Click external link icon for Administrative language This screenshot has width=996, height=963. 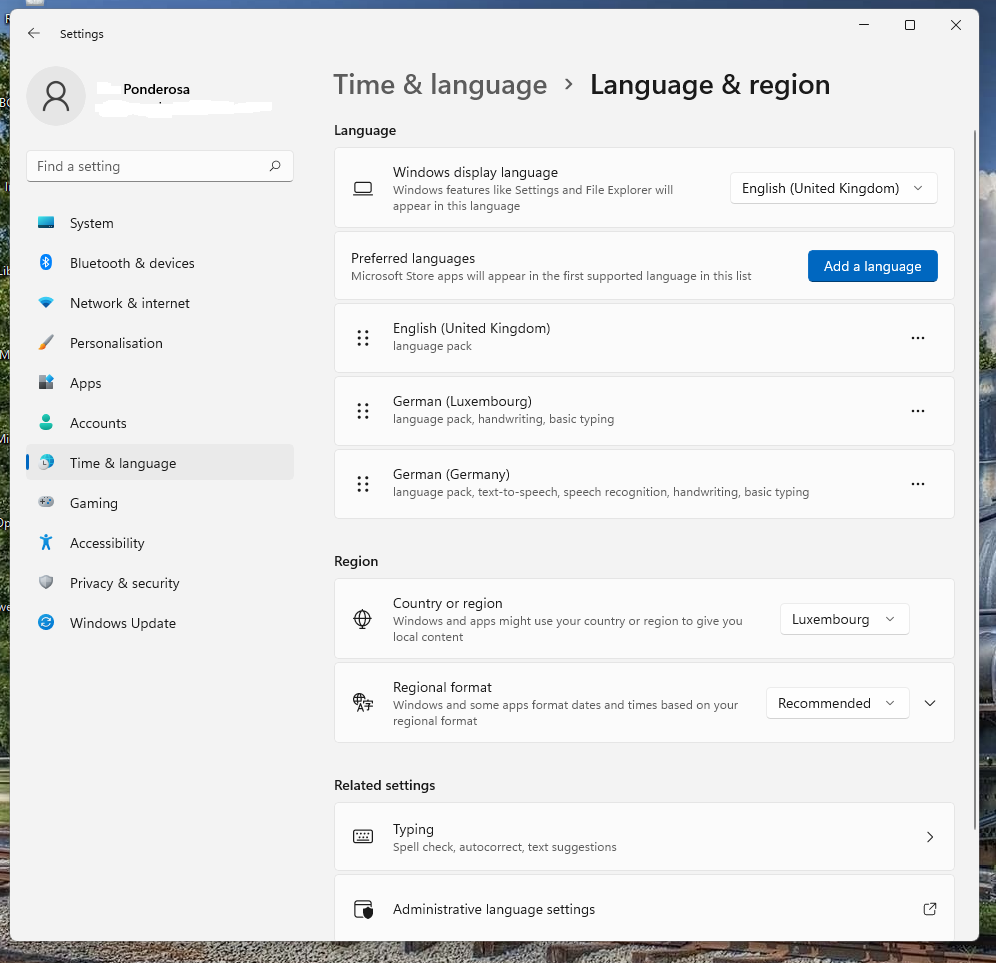click(929, 909)
